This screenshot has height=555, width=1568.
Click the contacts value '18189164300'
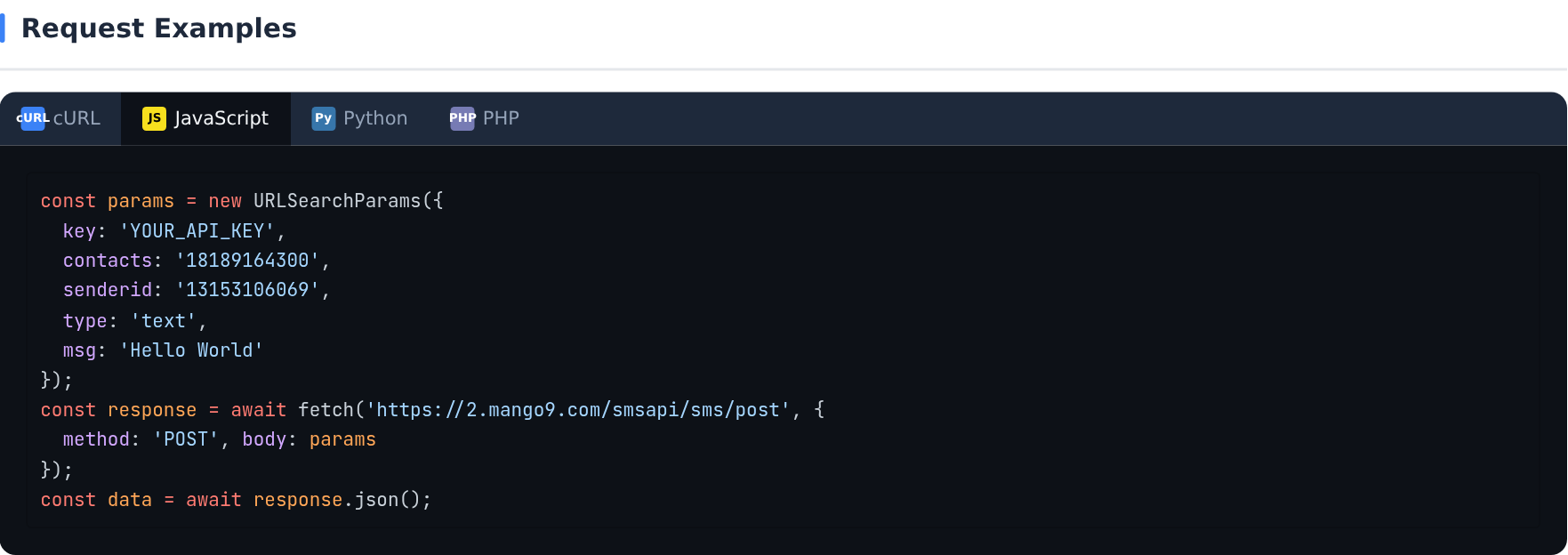tap(247, 261)
